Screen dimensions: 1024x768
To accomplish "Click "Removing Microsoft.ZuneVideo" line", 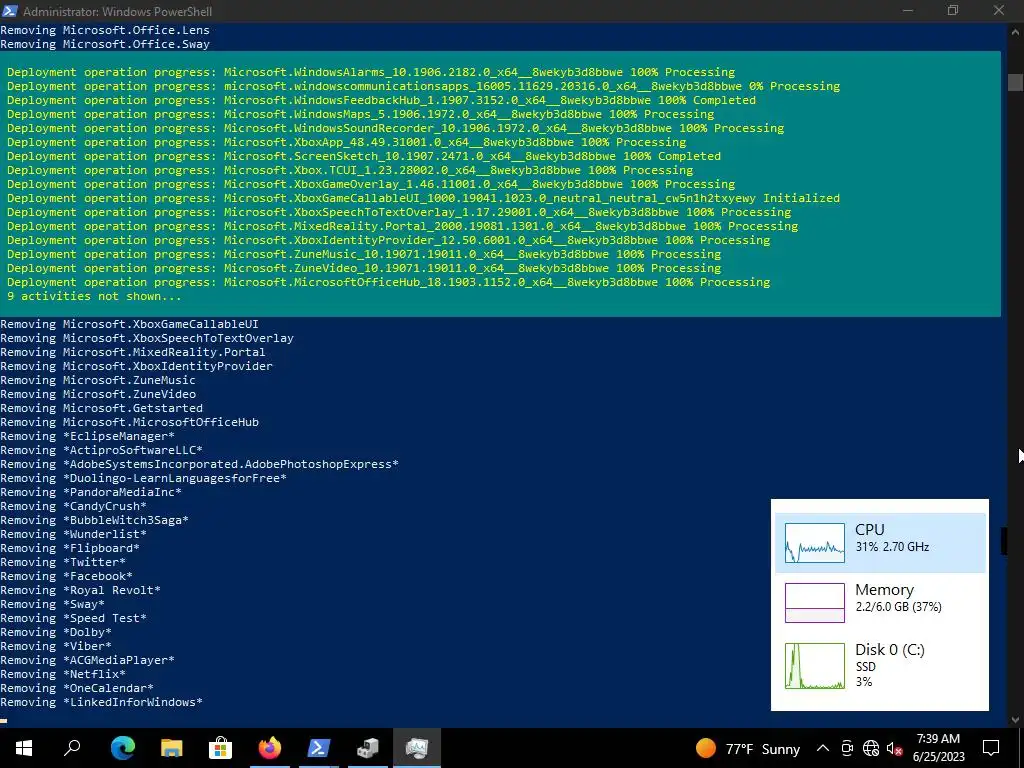I will tap(98, 394).
